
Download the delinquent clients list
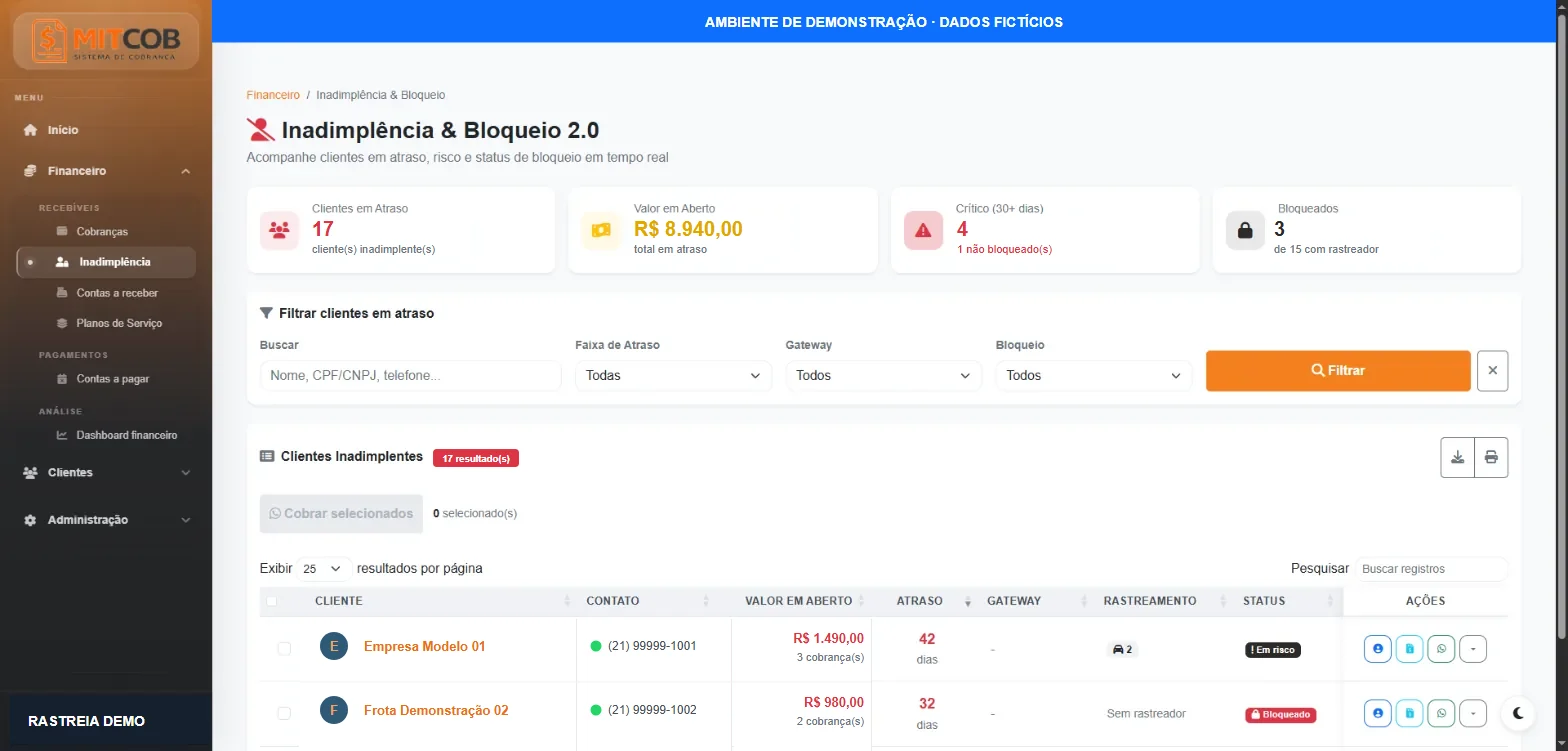pos(1457,457)
